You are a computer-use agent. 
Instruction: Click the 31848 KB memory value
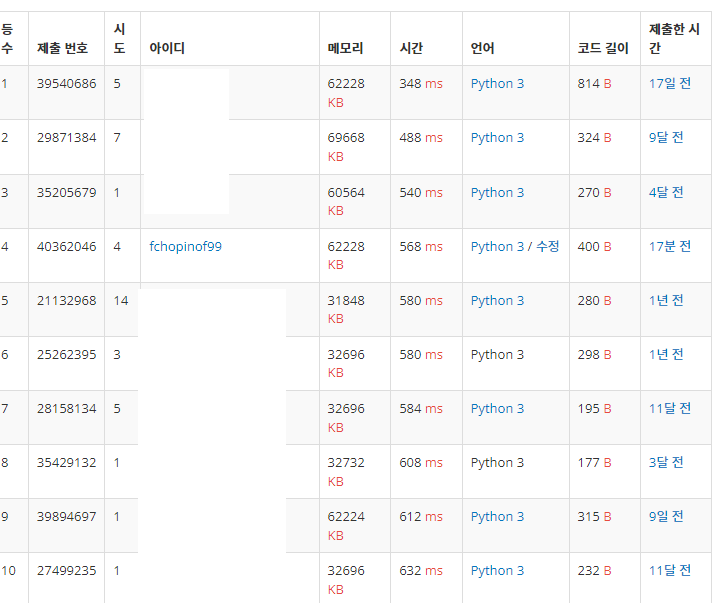click(x=346, y=310)
